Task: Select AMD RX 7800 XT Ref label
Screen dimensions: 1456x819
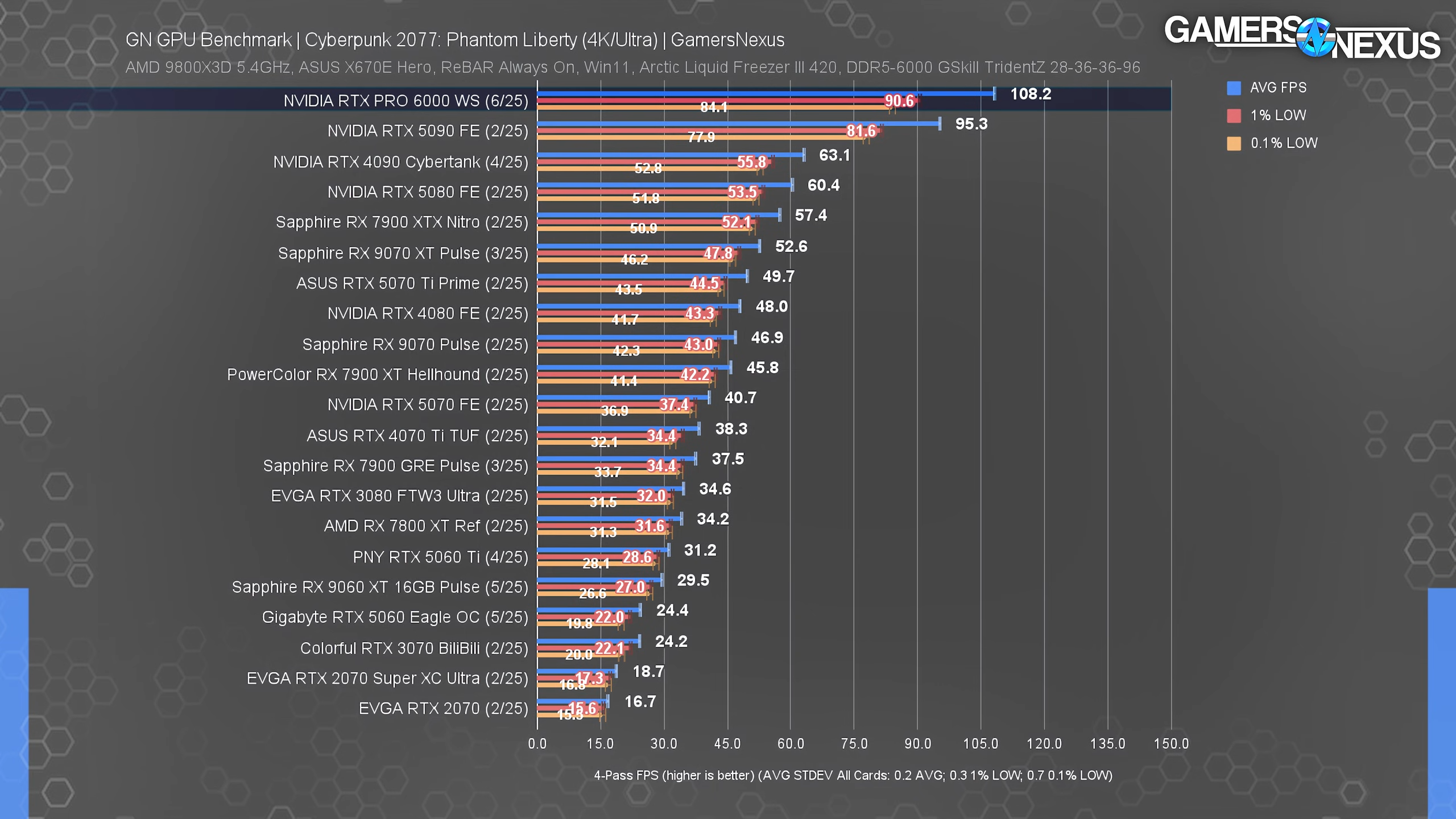Action: (426, 527)
